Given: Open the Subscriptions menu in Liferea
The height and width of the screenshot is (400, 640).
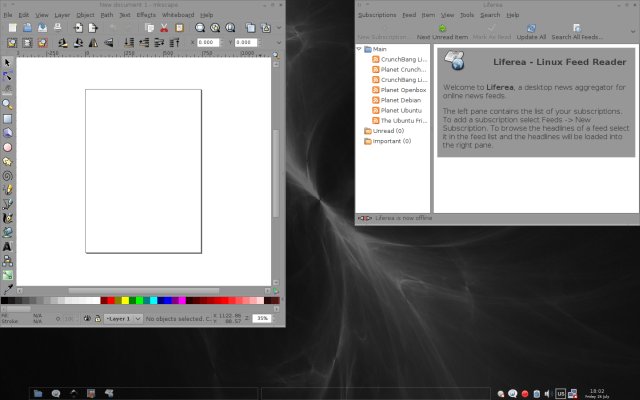Looking at the screenshot, I should point(377,15).
